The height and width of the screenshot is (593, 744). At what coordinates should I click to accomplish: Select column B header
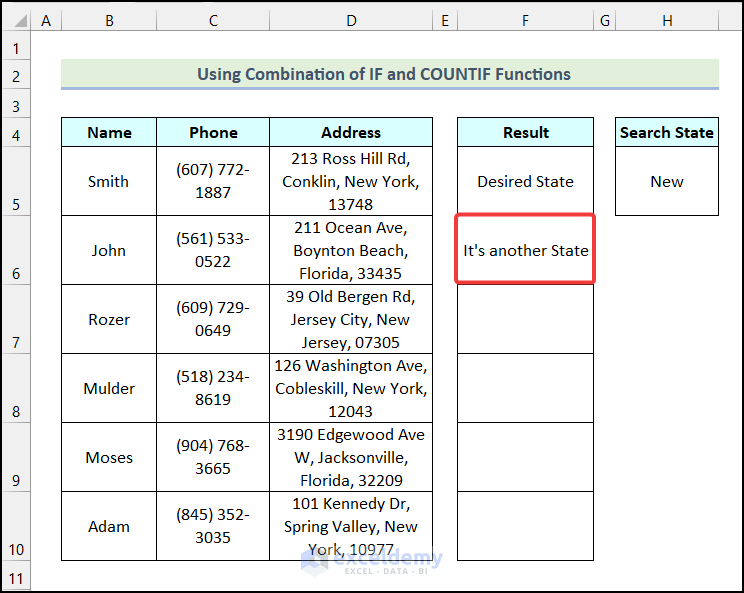pos(109,21)
